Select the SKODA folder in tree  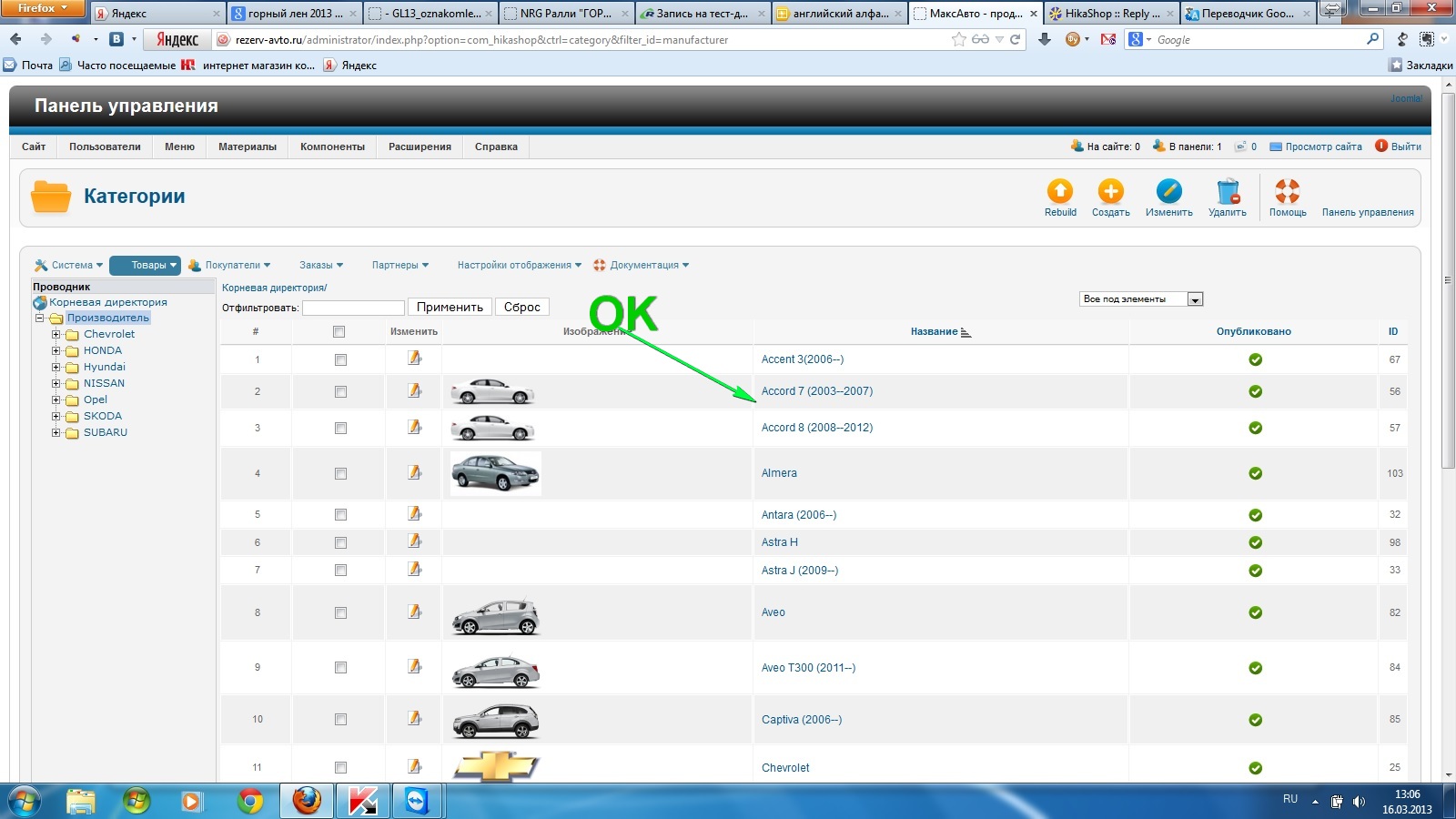tap(102, 416)
